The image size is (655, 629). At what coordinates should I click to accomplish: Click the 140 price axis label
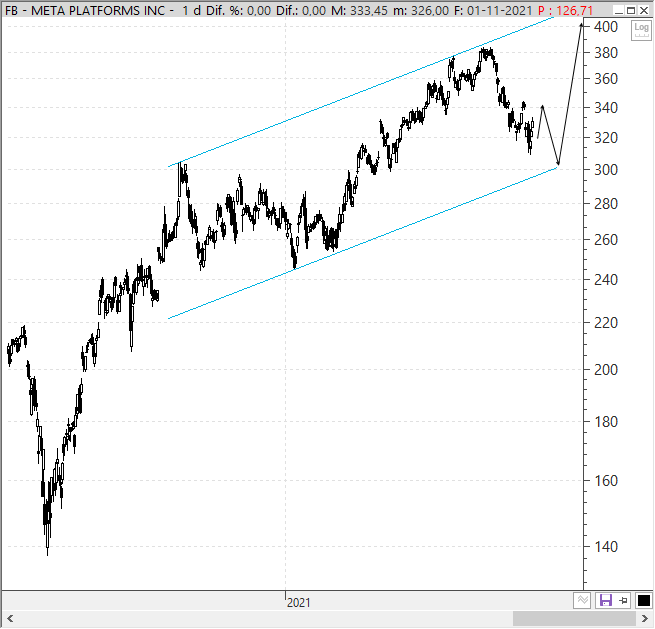(x=606, y=546)
